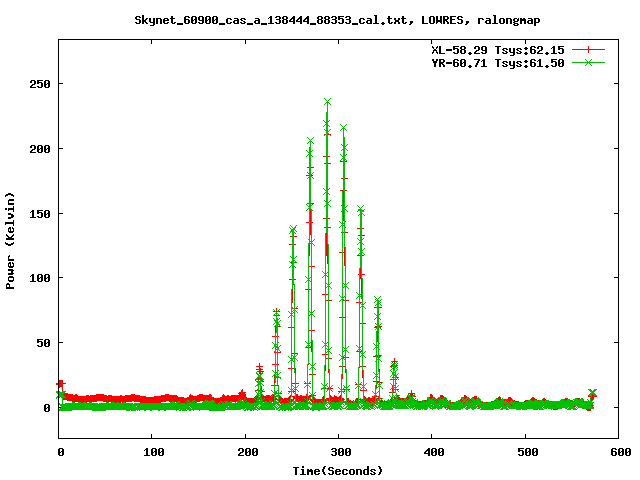640x480 pixels.
Task: Click the Power (Kelvin) y-axis label
Action: click(10, 241)
